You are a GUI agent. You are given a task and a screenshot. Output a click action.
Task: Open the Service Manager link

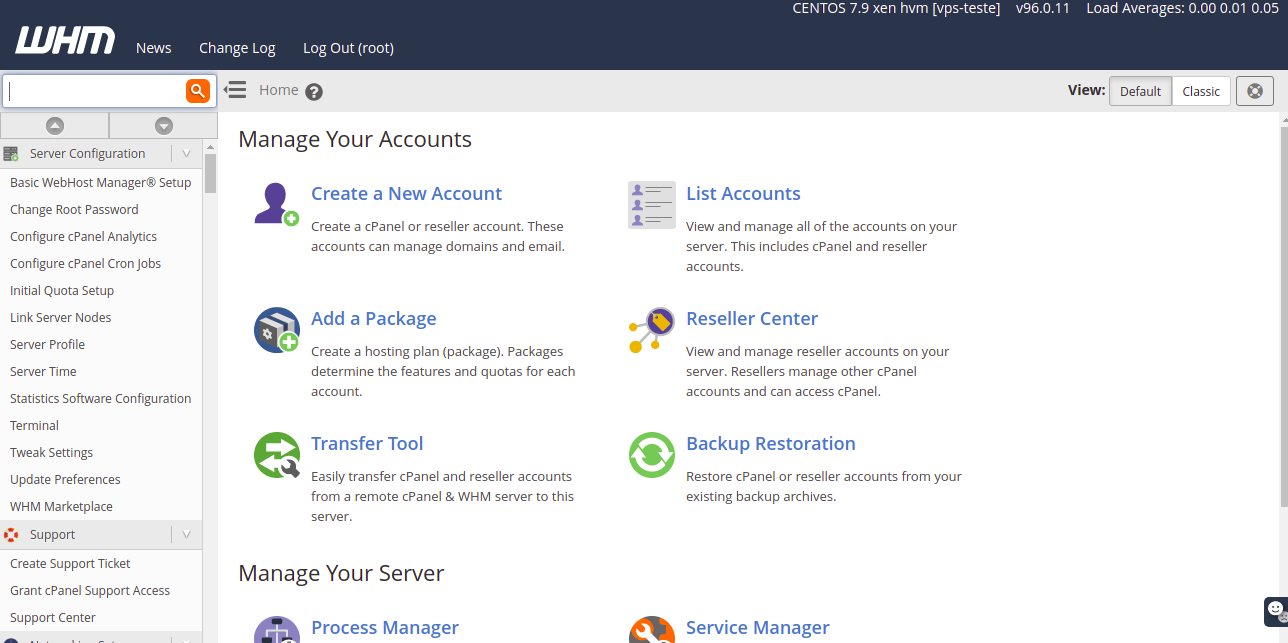tap(758, 628)
